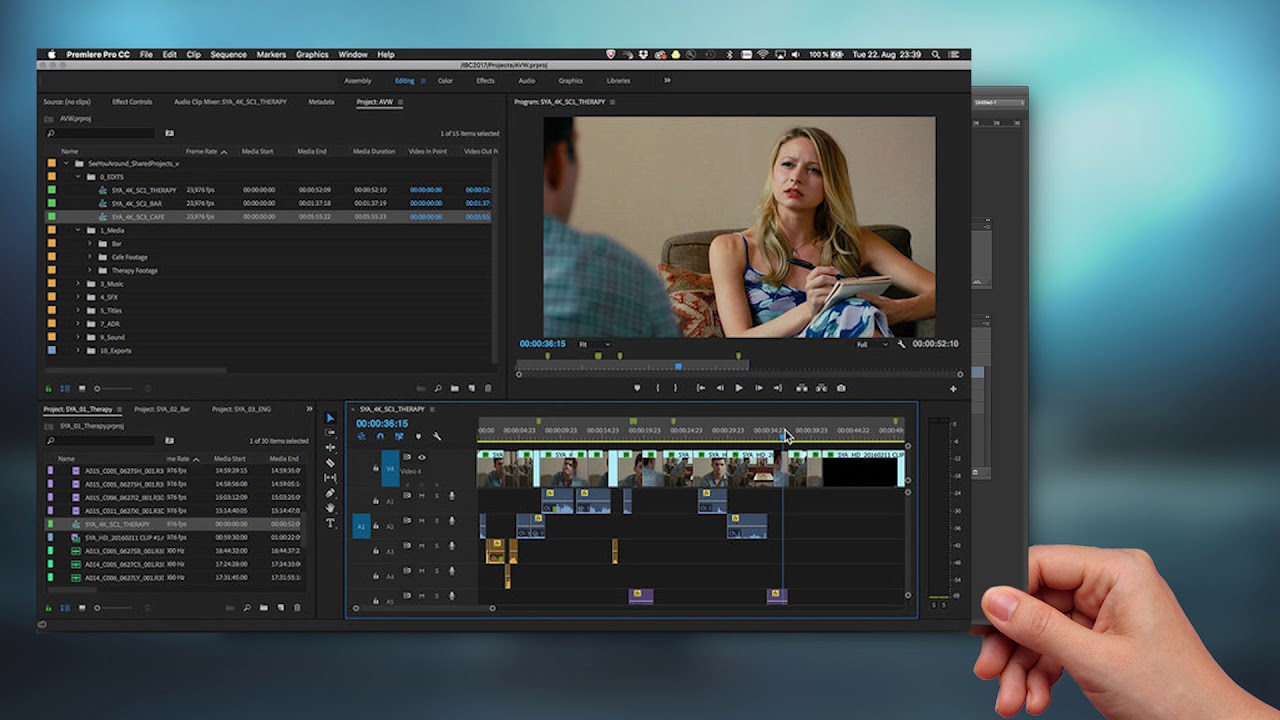Click New Item icon in AVW project panel

471,388
